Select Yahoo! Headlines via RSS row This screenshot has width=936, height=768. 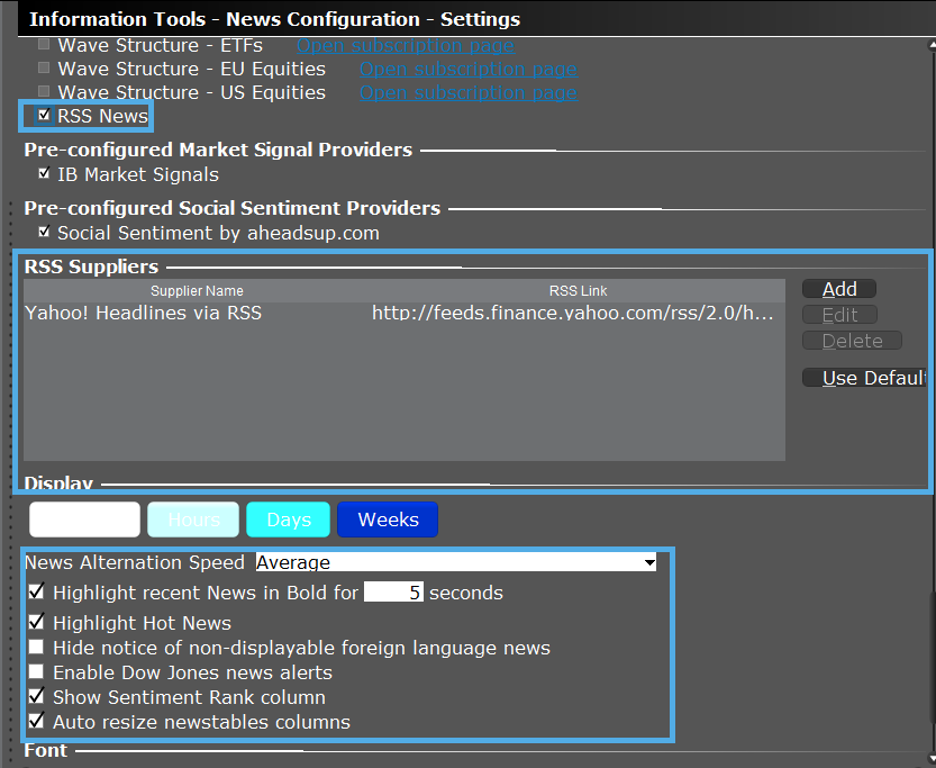(143, 313)
